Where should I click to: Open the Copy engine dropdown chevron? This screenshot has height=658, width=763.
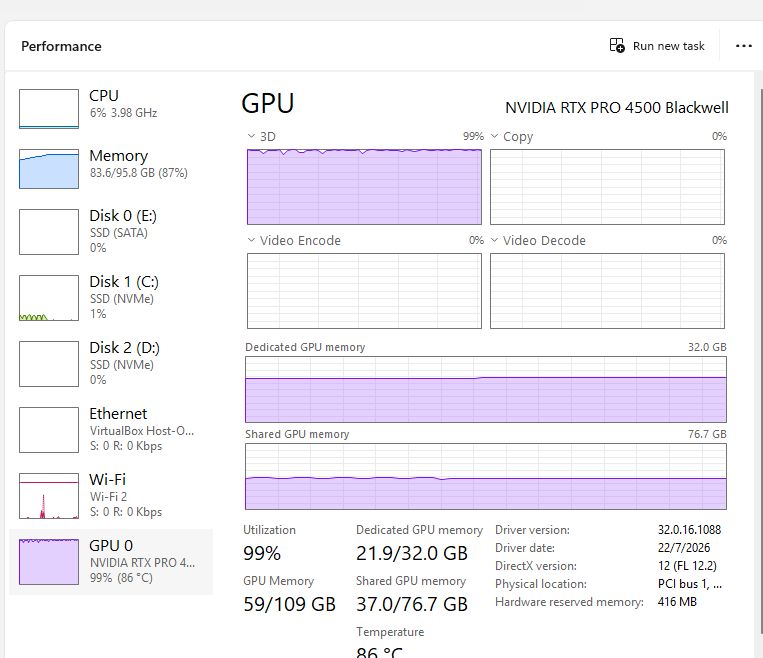pyautogui.click(x=494, y=136)
